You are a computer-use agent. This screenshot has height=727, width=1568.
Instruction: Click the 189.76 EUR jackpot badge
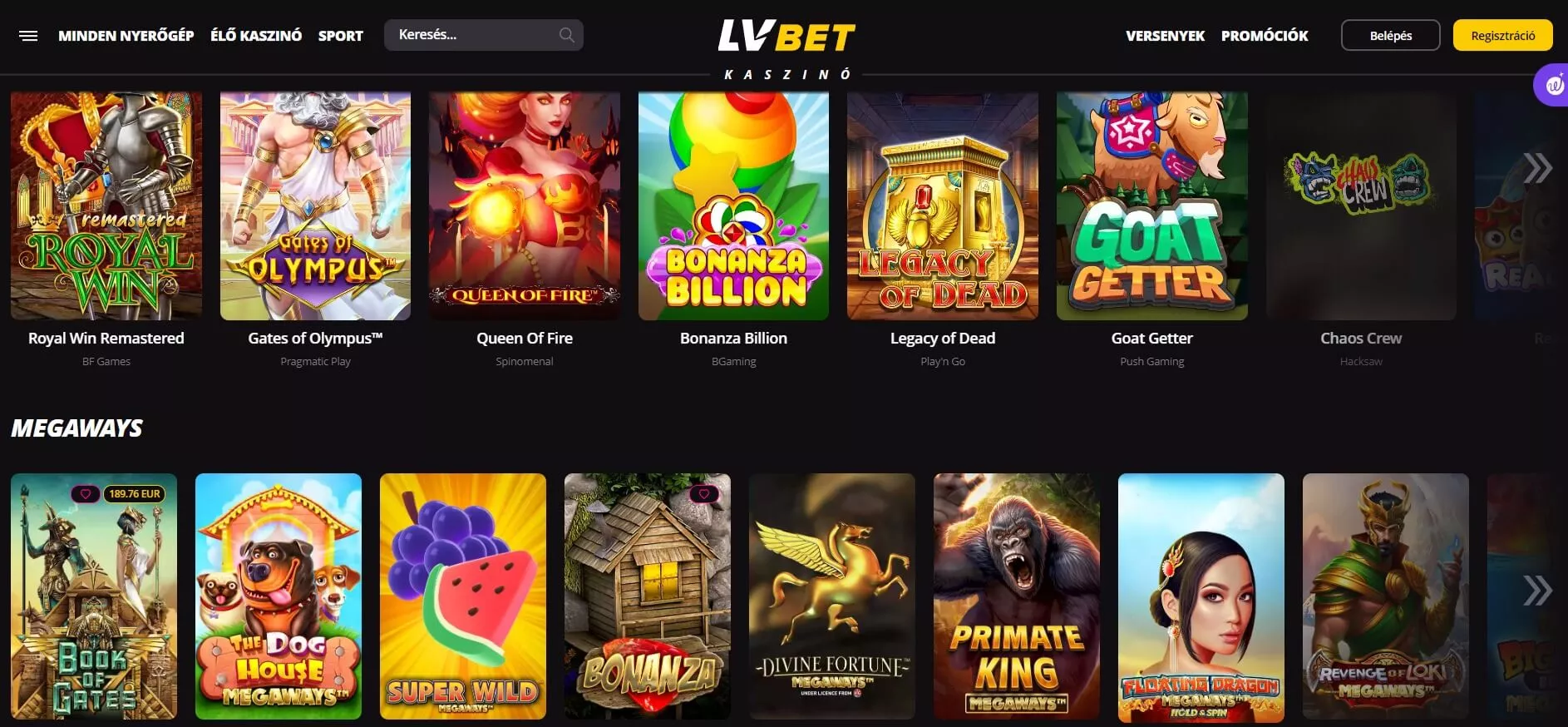click(135, 494)
